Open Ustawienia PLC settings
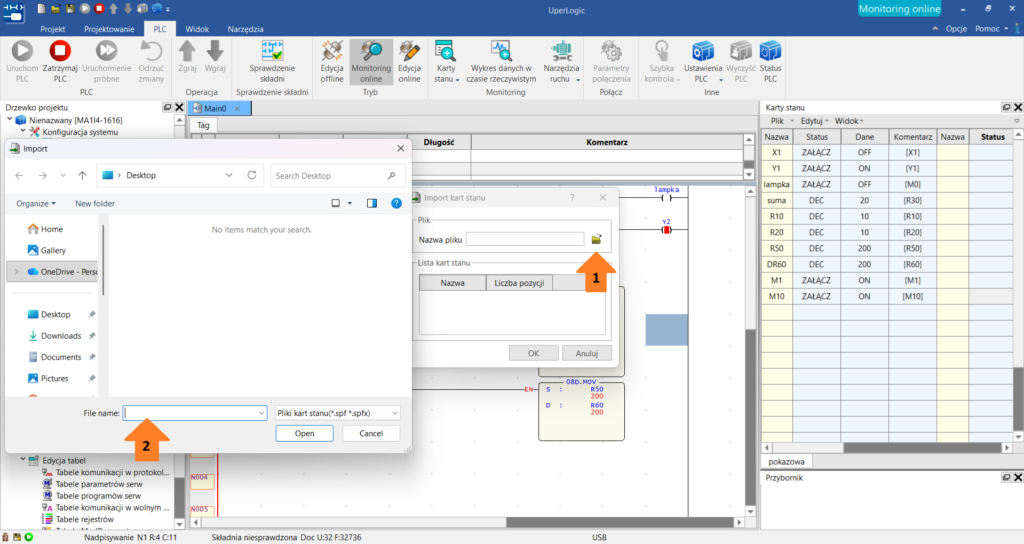This screenshot has width=1024, height=544. point(703,61)
